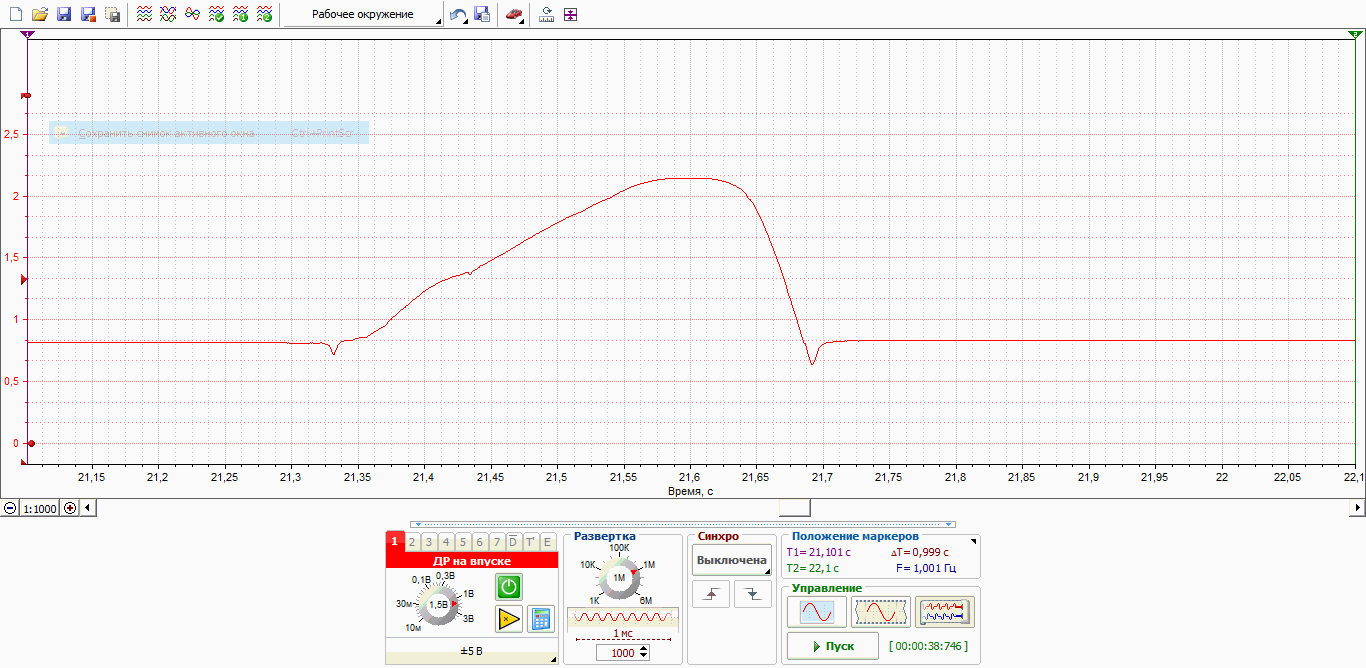The image size is (1366, 668).
Task: Click the floppy disk icon with orange square
Action: pos(88,15)
